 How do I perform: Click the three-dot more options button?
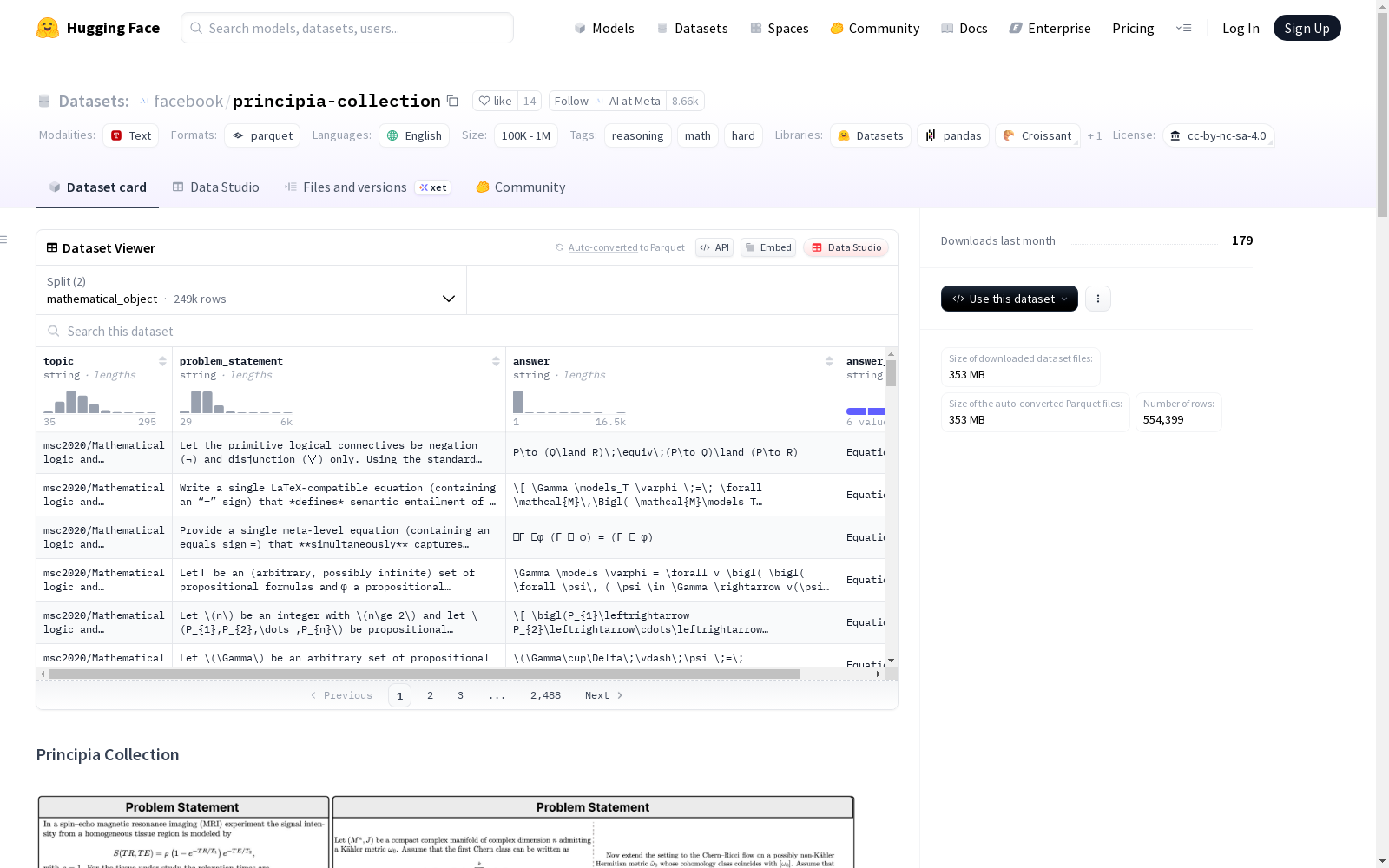[1098, 299]
